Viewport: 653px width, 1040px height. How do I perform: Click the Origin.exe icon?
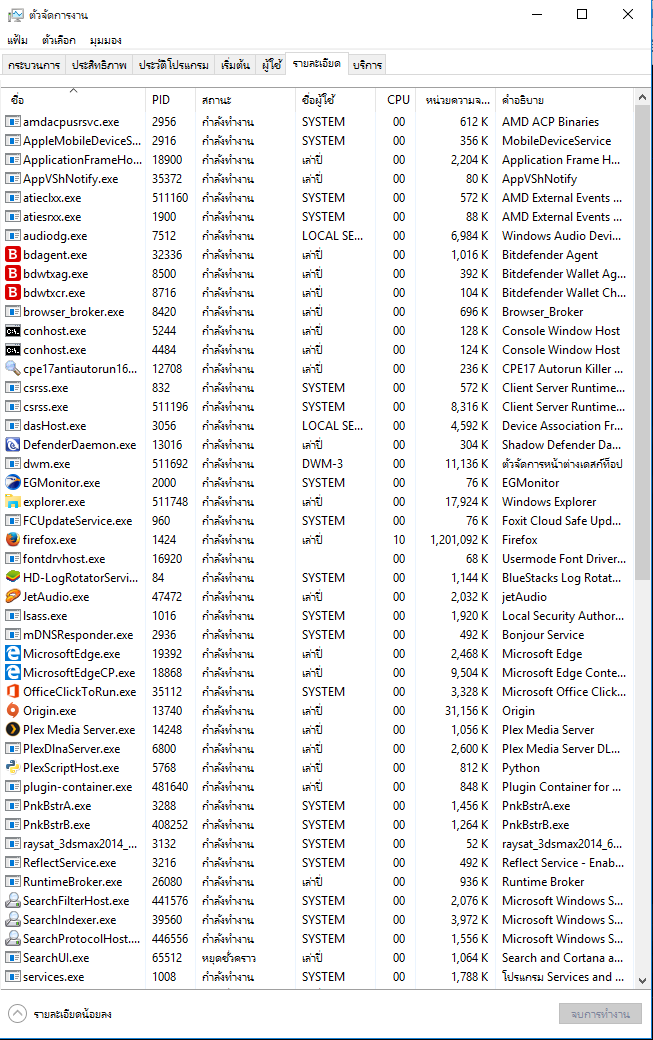(13, 710)
